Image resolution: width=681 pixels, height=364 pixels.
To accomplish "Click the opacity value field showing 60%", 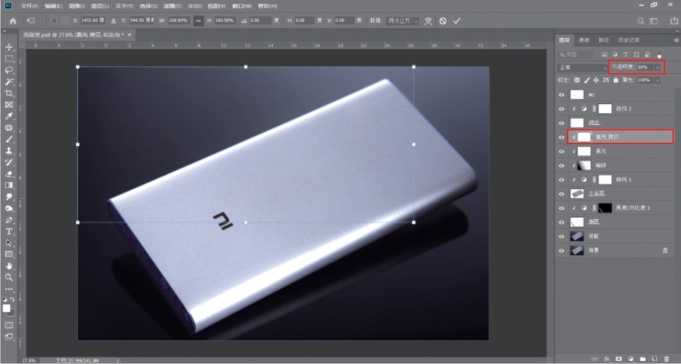I will coord(645,67).
